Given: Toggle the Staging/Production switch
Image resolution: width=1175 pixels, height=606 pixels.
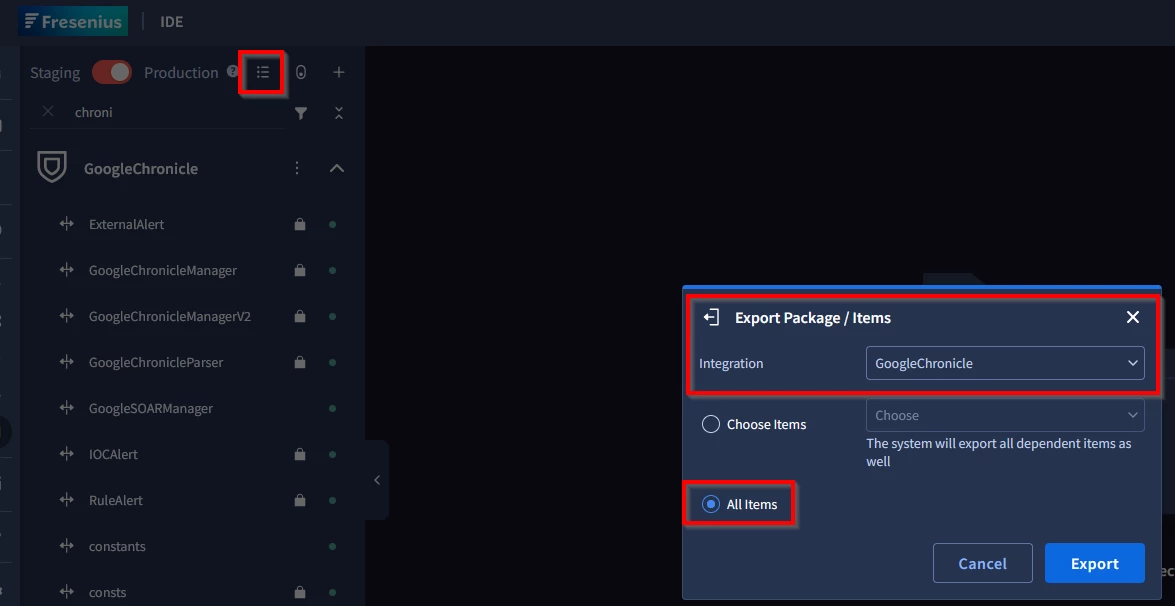Looking at the screenshot, I should pyautogui.click(x=112, y=72).
